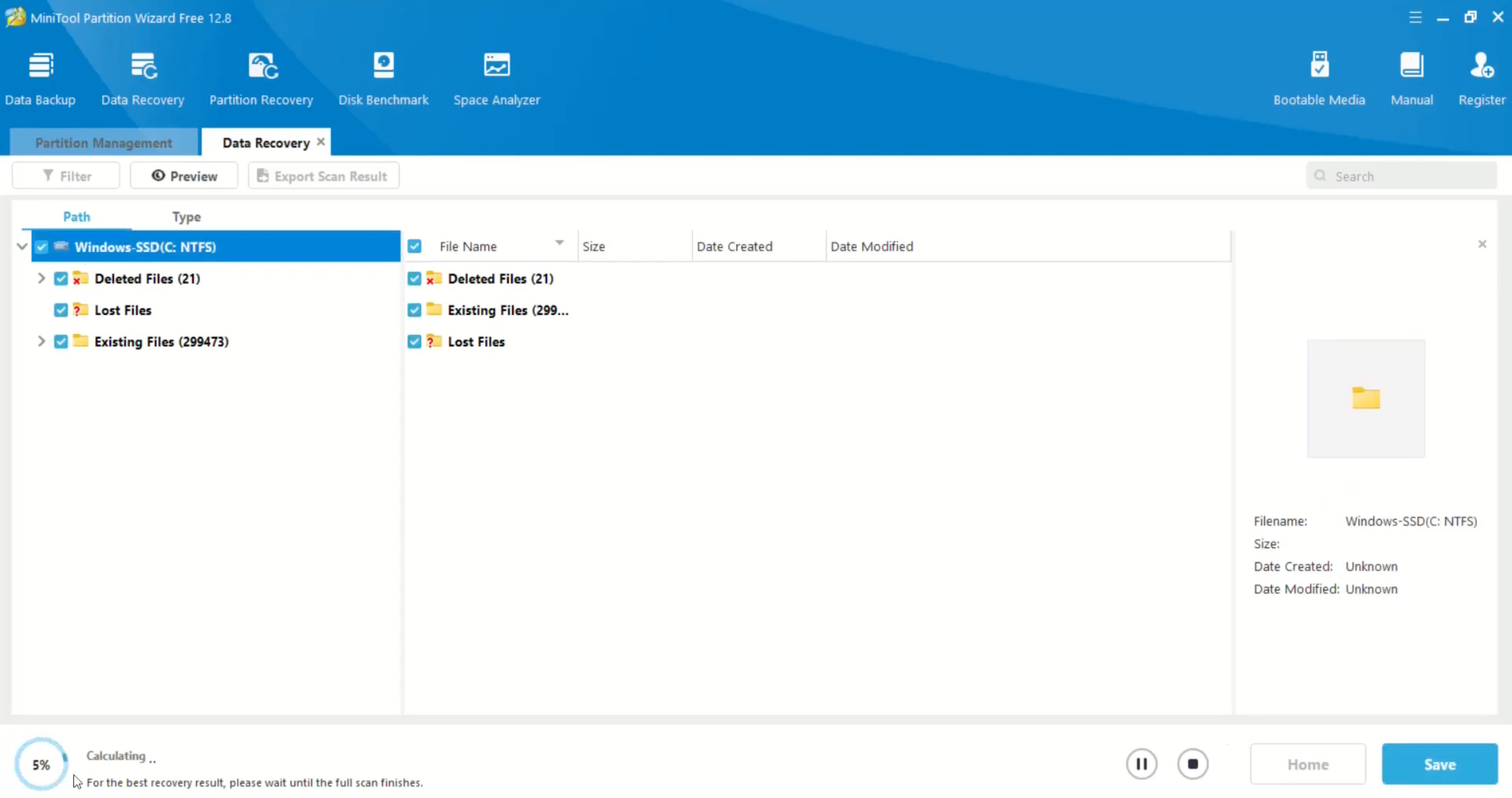Pause the ongoing scan

coord(1141,764)
